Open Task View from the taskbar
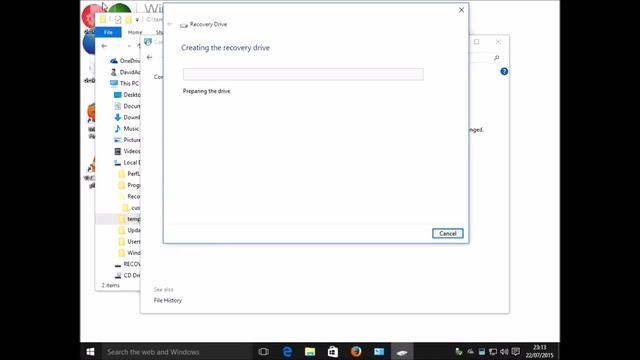The width and height of the screenshot is (640, 360). click(264, 351)
